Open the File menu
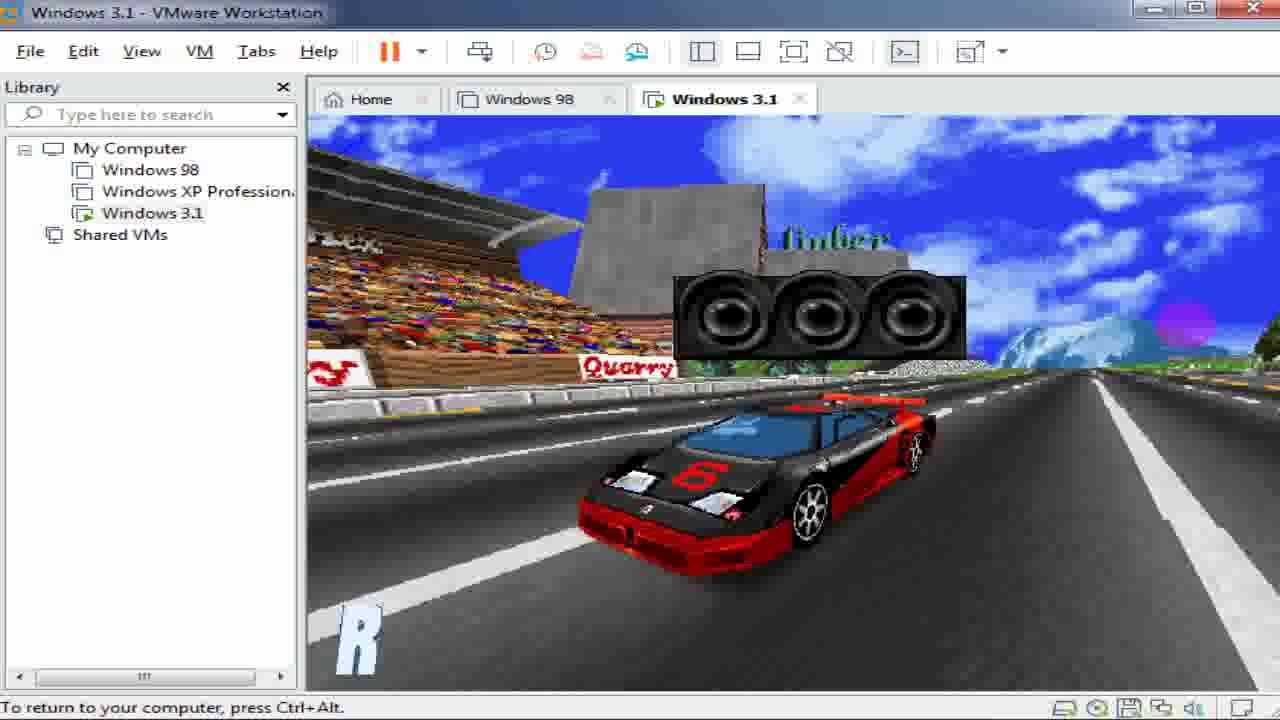Image resolution: width=1280 pixels, height=720 pixels. (30, 51)
